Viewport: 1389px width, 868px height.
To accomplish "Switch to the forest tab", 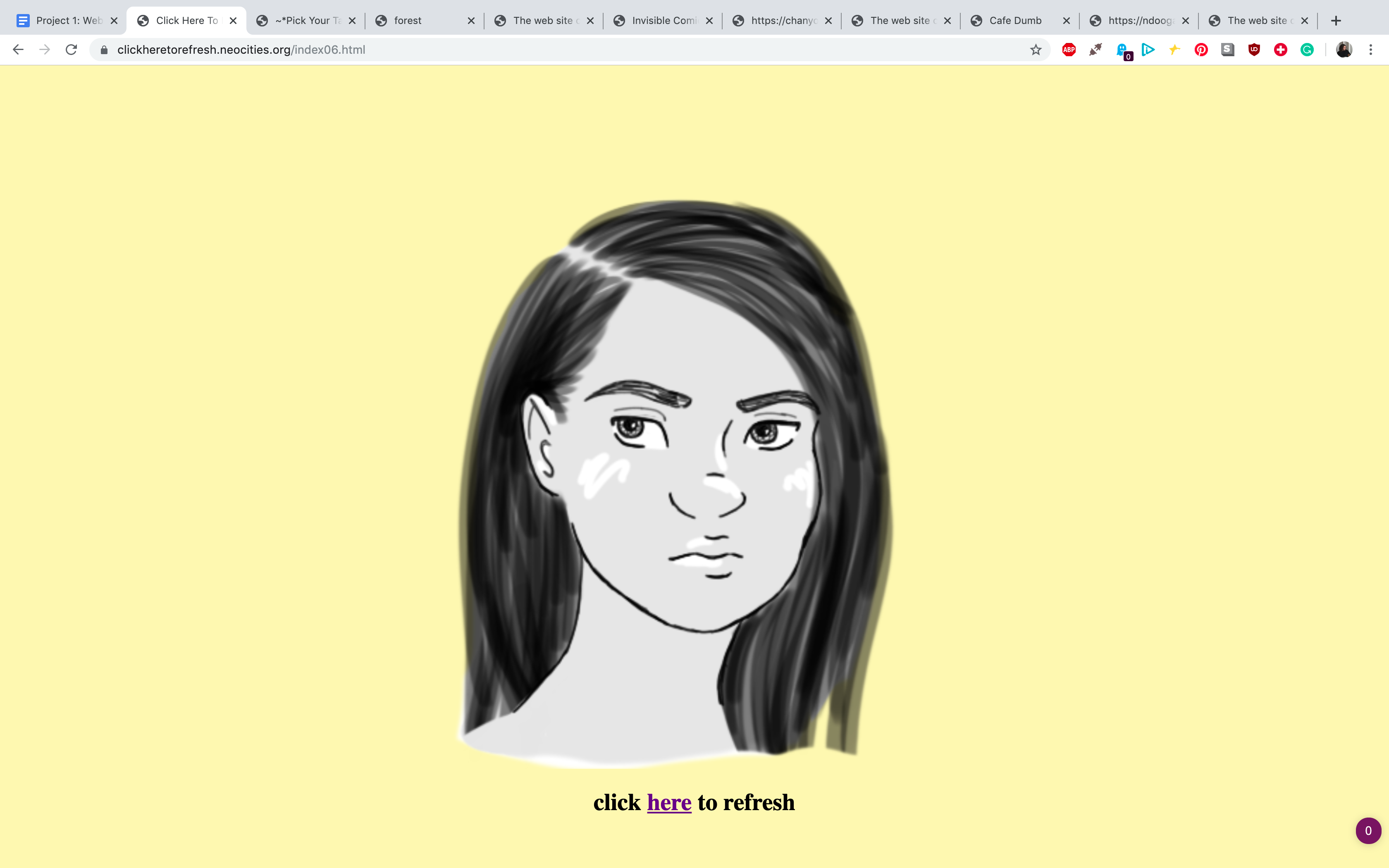I will coord(408,21).
